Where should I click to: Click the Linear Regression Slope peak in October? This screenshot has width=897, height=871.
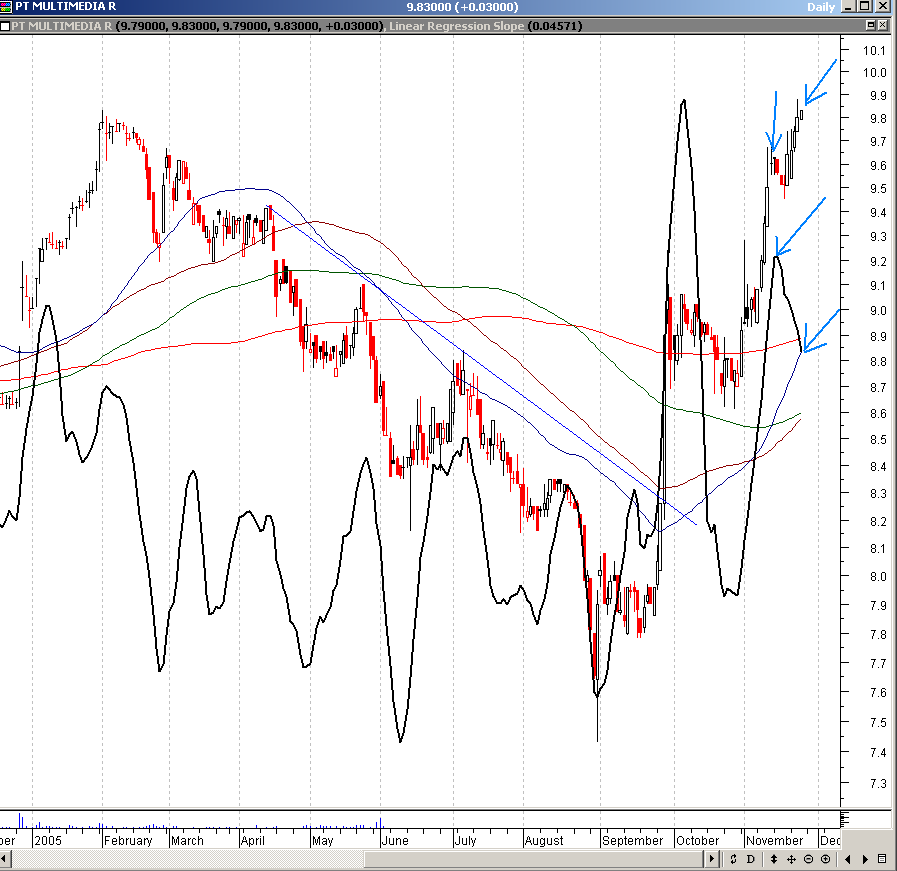coord(684,101)
